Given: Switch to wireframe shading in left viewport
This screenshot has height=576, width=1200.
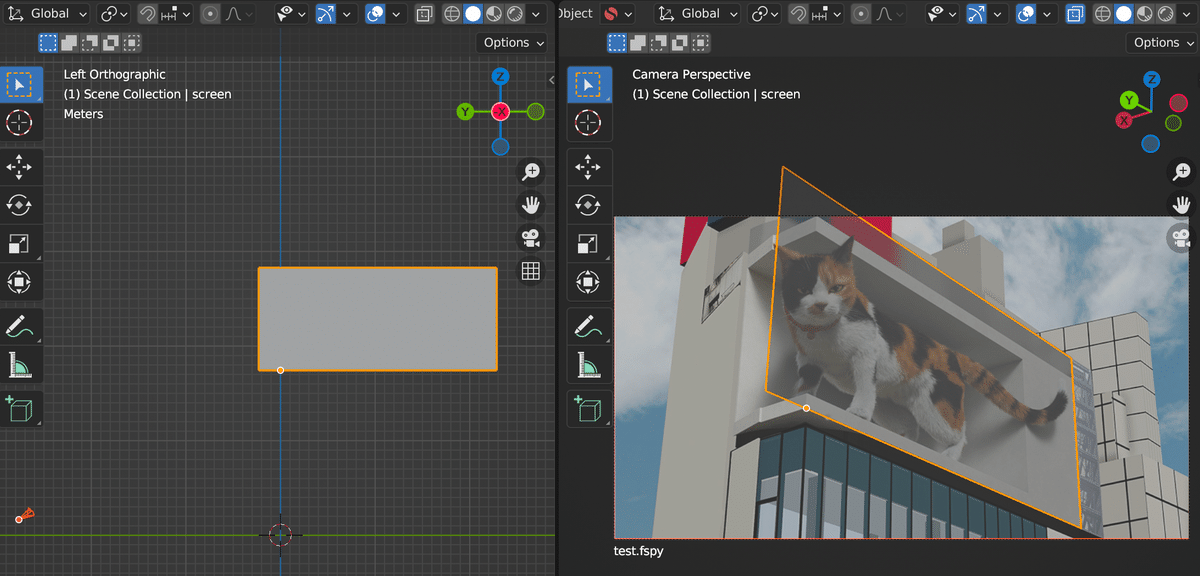Looking at the screenshot, I should (x=451, y=14).
